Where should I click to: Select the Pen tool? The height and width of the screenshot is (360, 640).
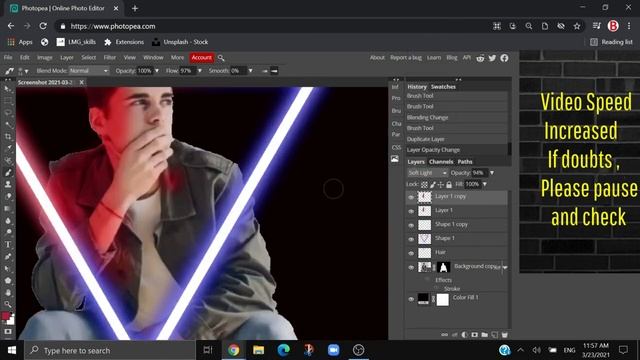(8, 256)
